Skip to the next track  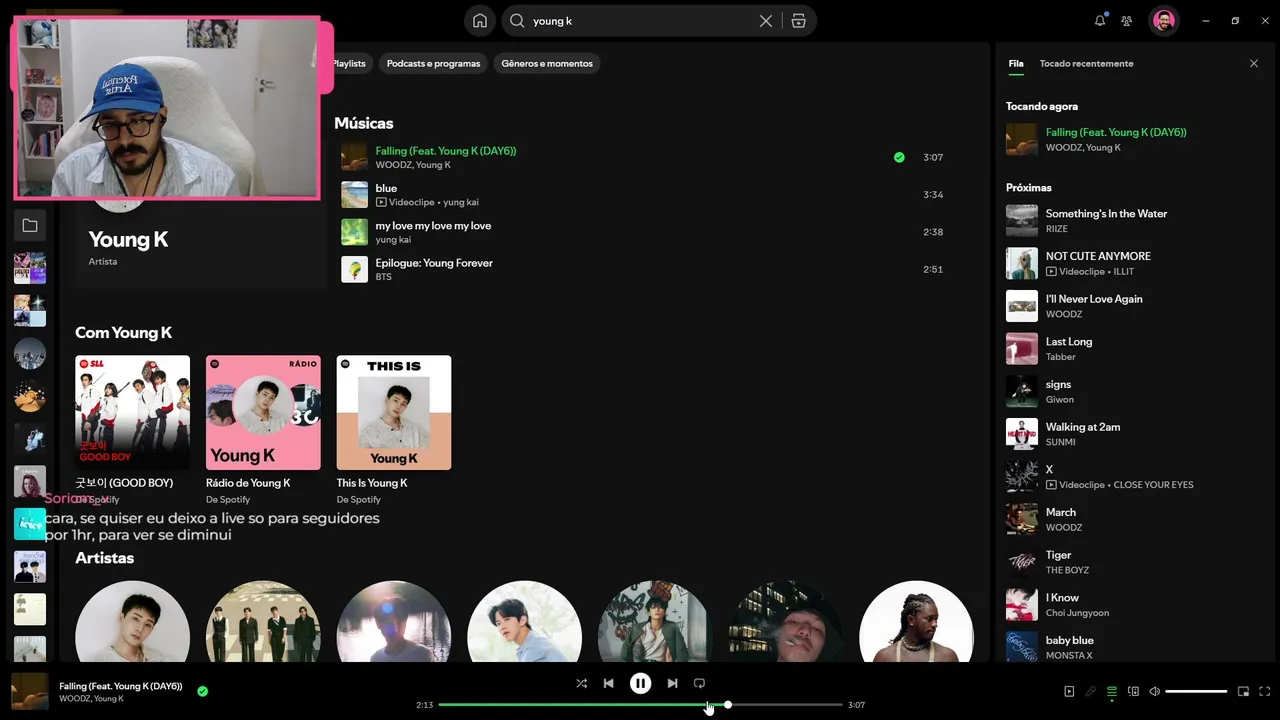tap(672, 684)
